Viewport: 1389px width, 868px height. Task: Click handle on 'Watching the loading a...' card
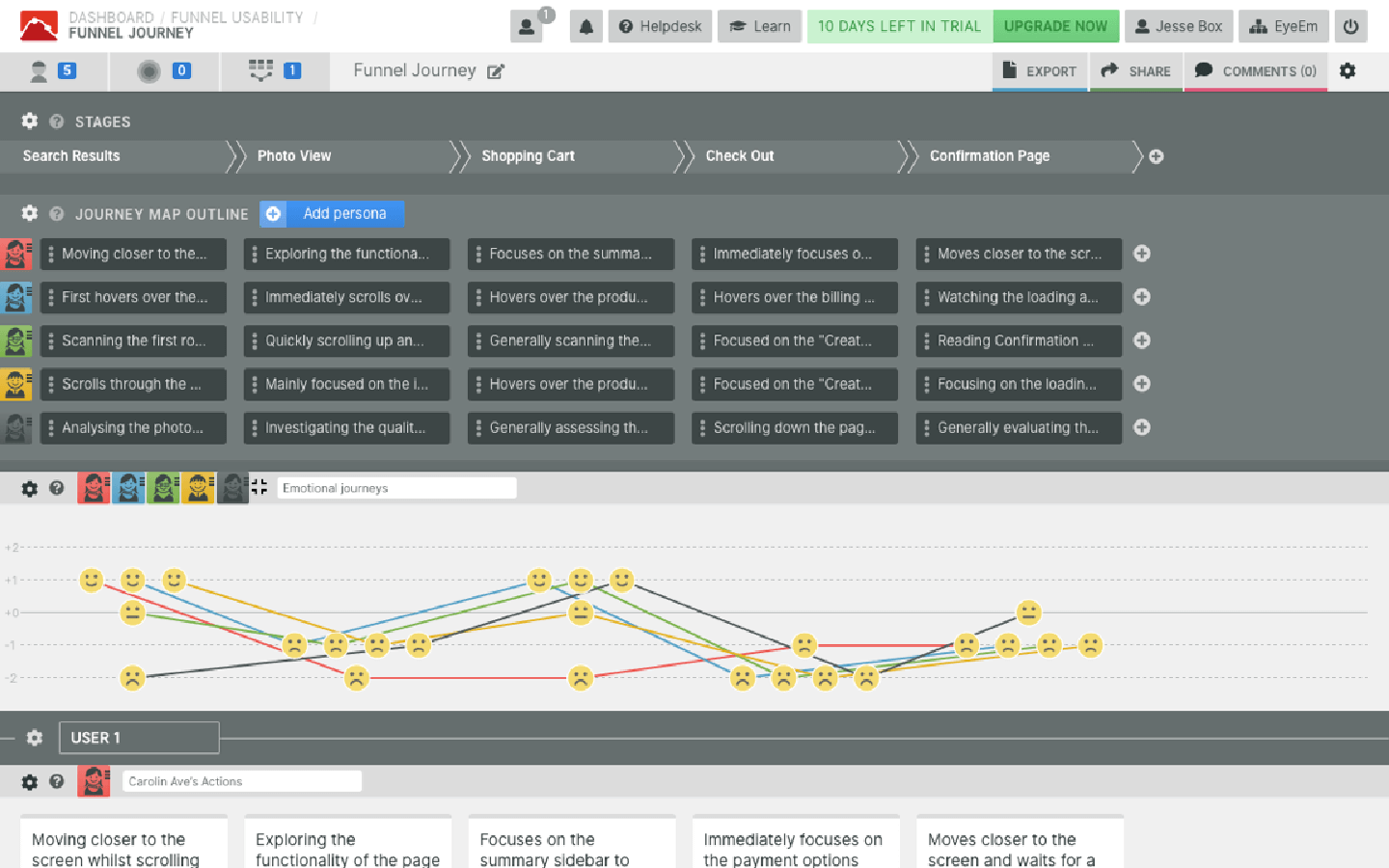927,297
